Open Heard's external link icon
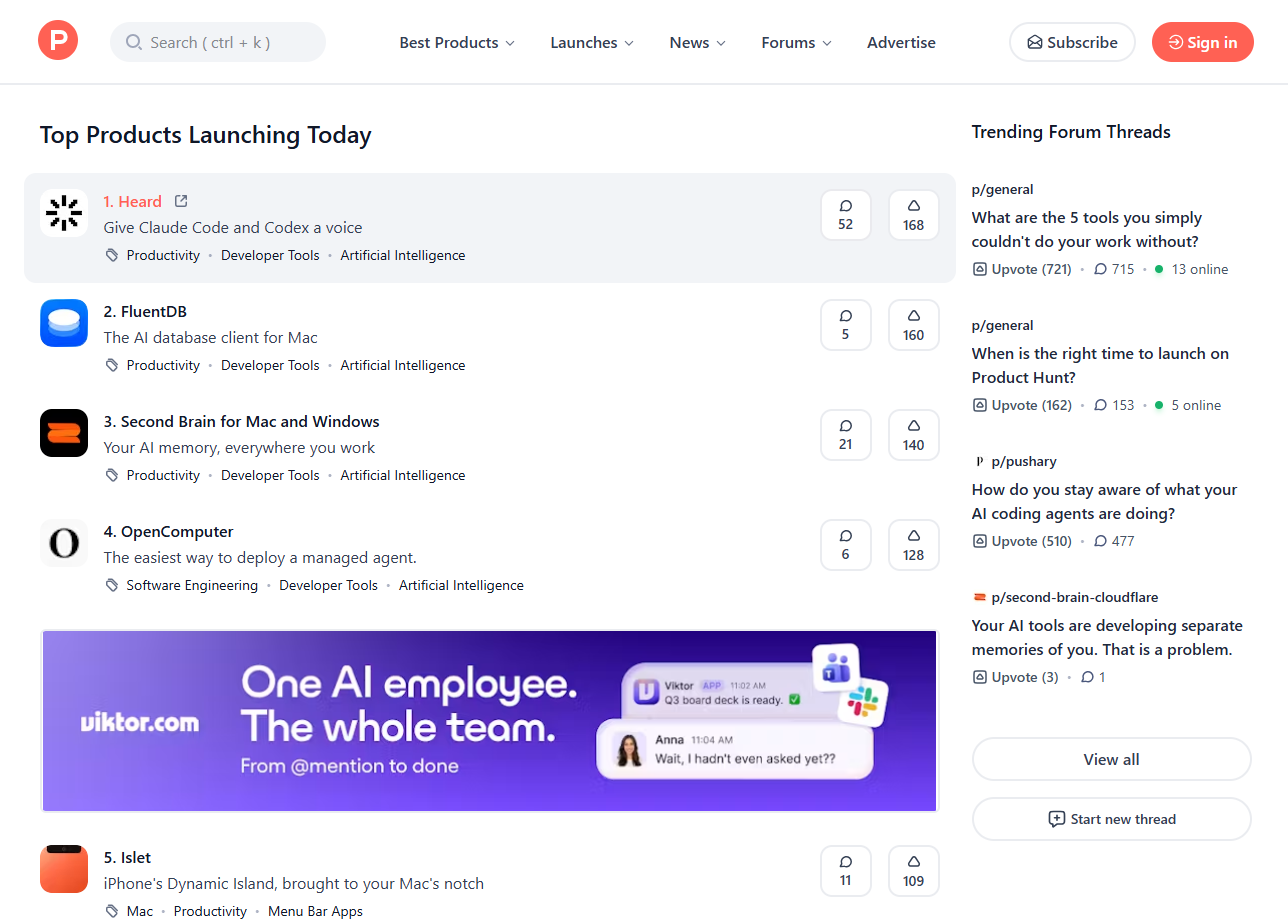The image size is (1288, 919). coord(181,201)
